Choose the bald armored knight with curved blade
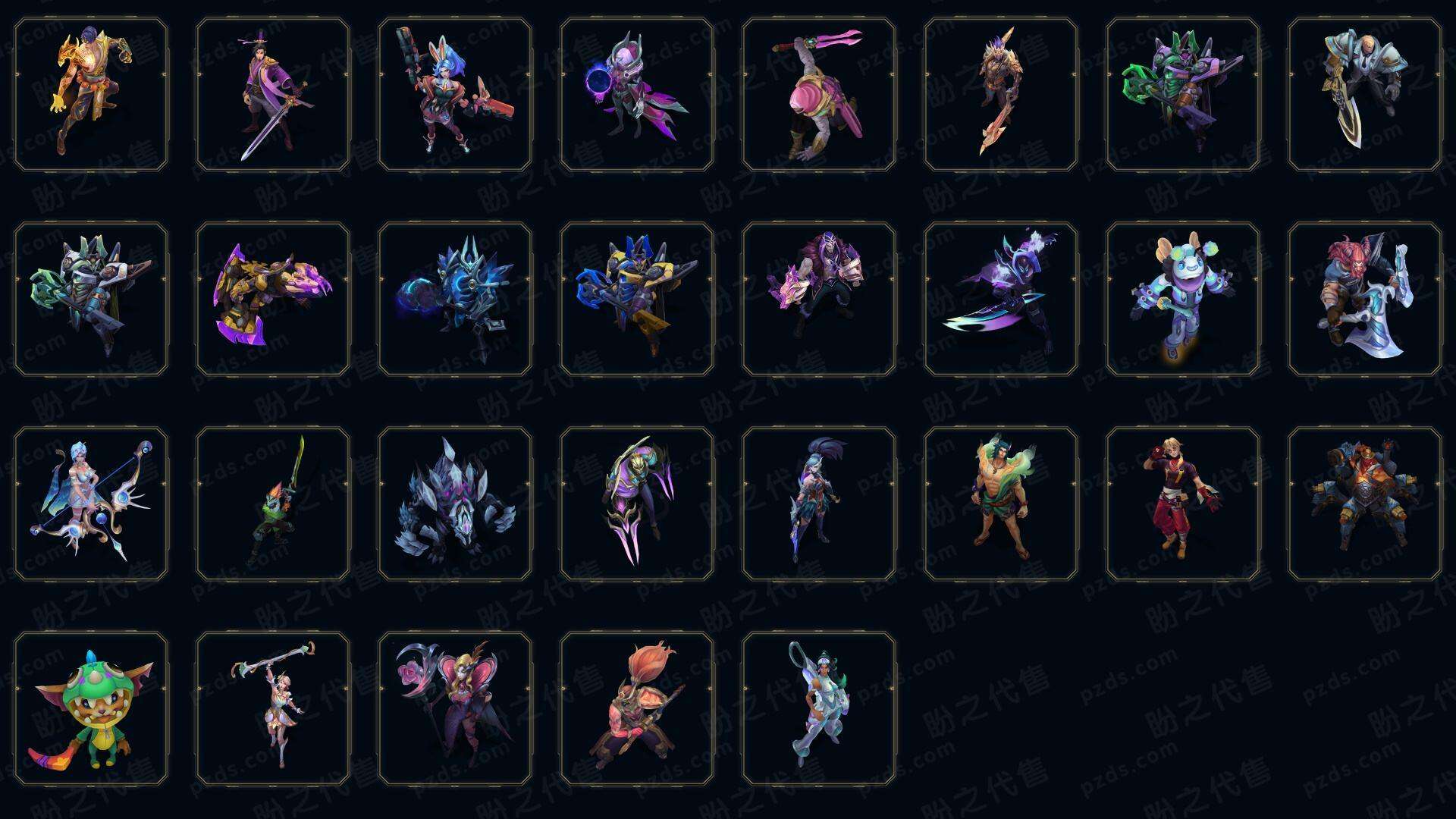Image resolution: width=1456 pixels, height=819 pixels. [1365, 95]
